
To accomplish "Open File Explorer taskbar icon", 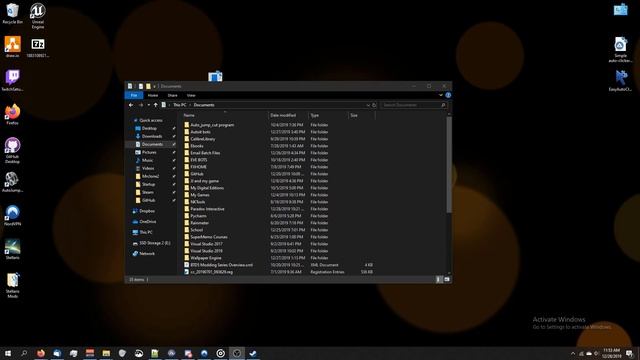I will [106, 353].
